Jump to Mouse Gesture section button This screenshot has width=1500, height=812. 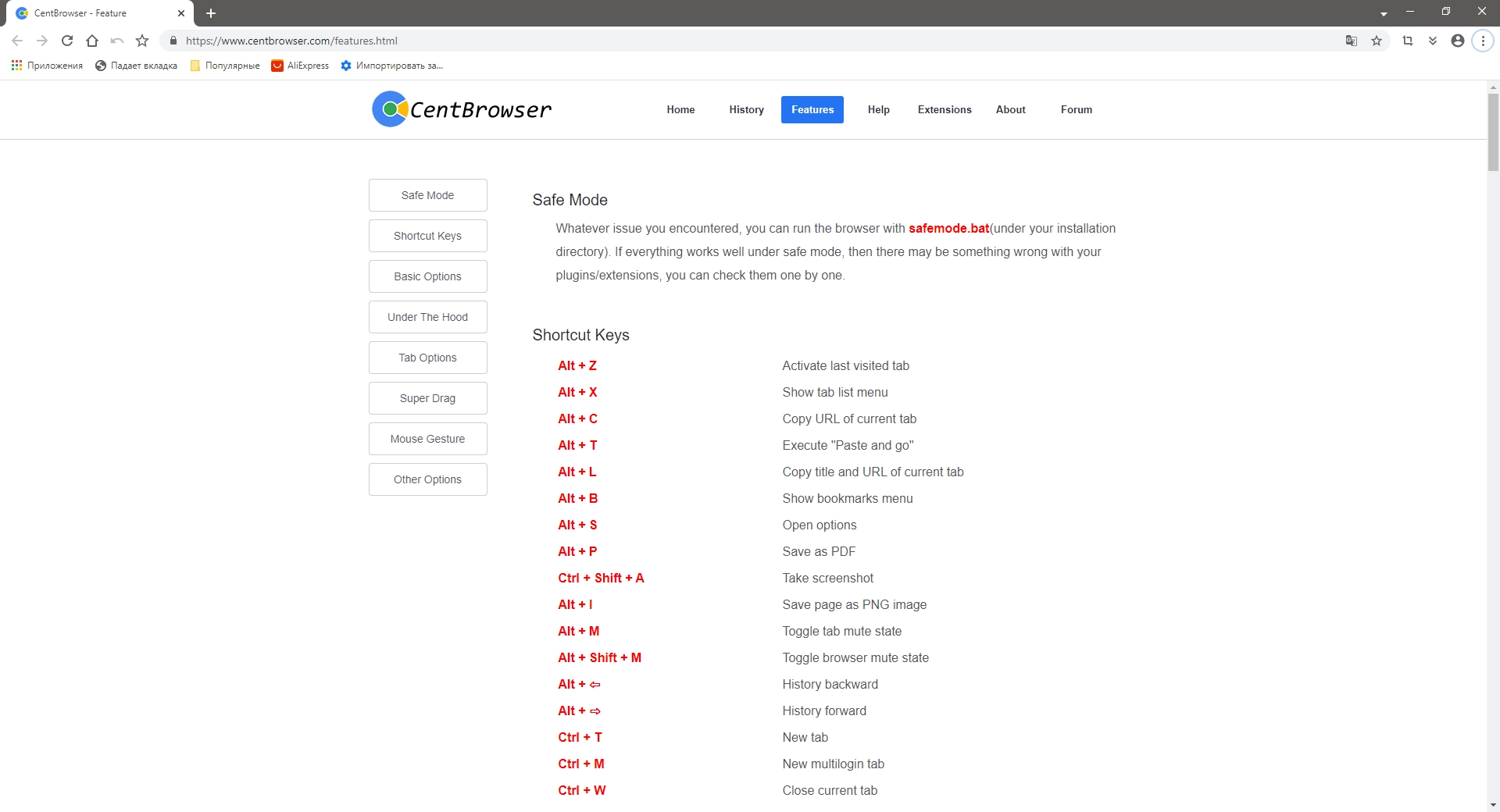click(427, 439)
